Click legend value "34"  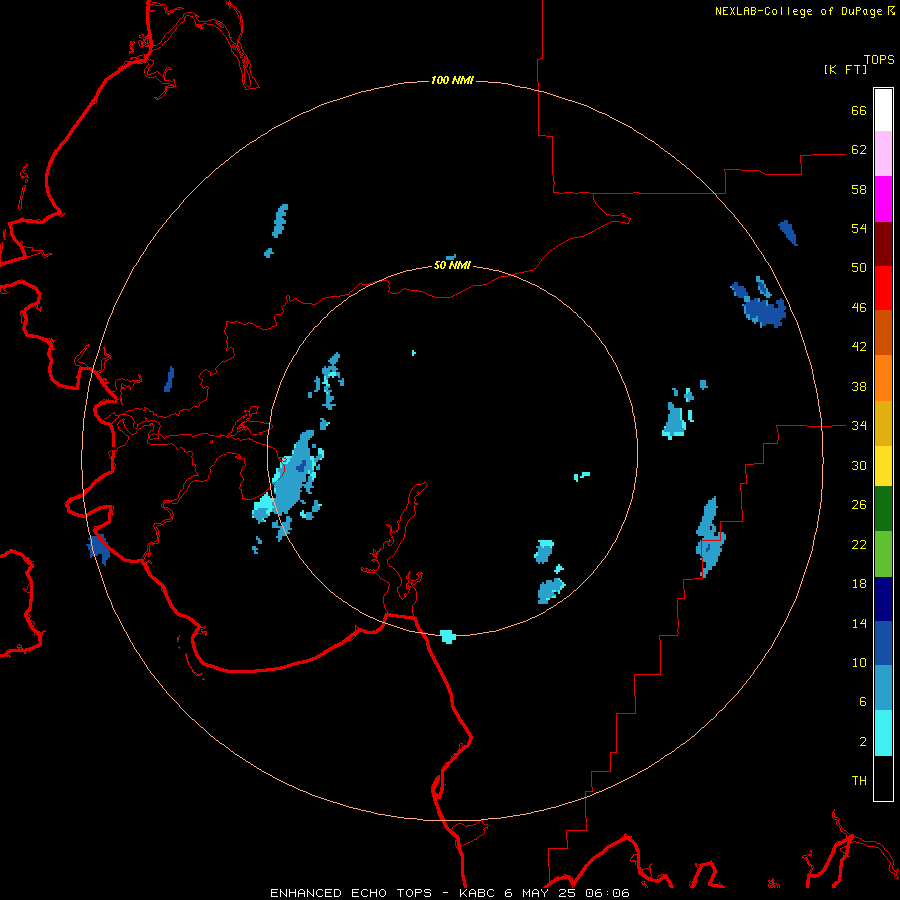point(859,426)
